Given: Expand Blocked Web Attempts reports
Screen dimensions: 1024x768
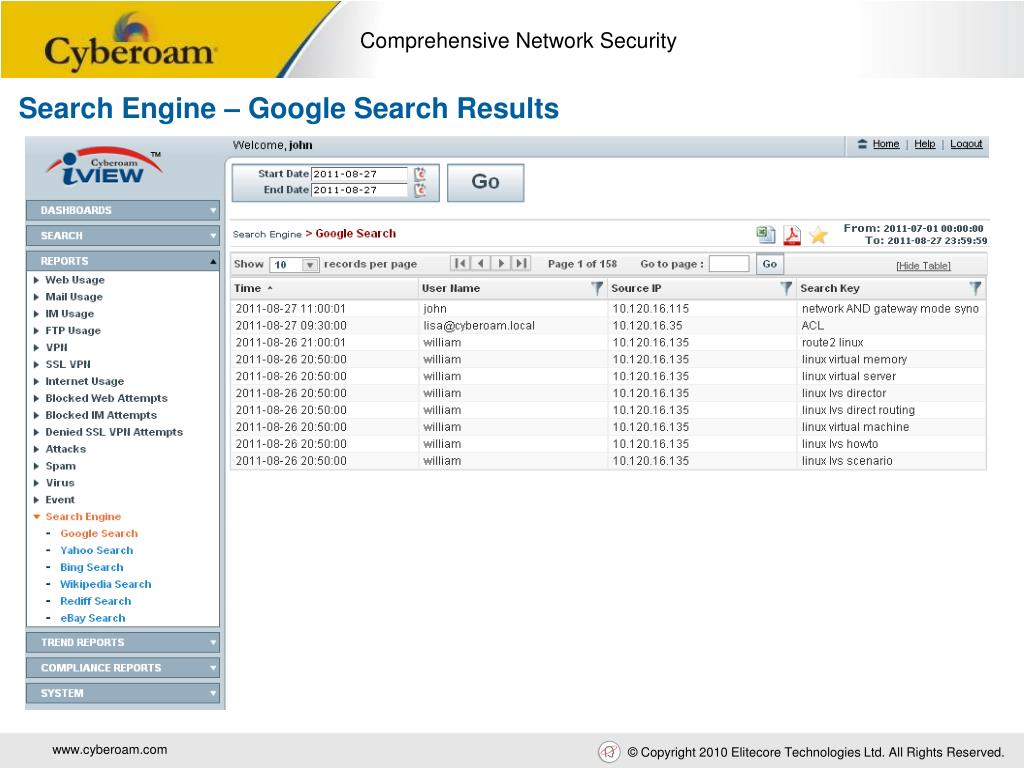Looking at the screenshot, I should [x=106, y=398].
